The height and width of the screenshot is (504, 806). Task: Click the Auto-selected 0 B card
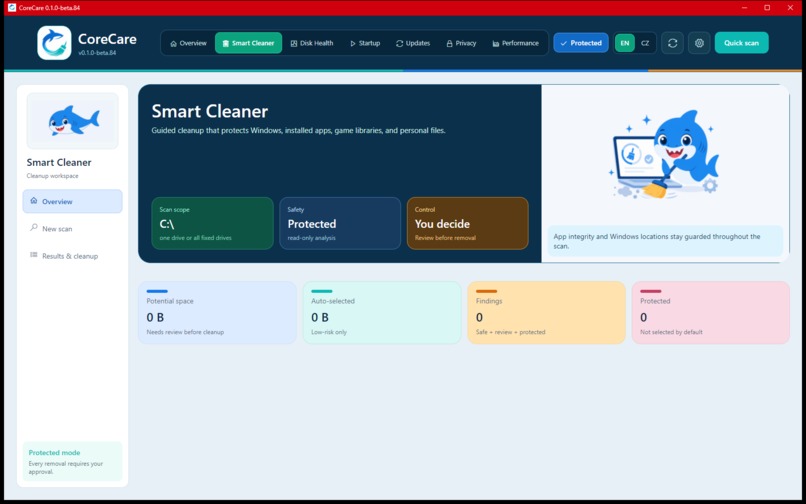(382, 313)
